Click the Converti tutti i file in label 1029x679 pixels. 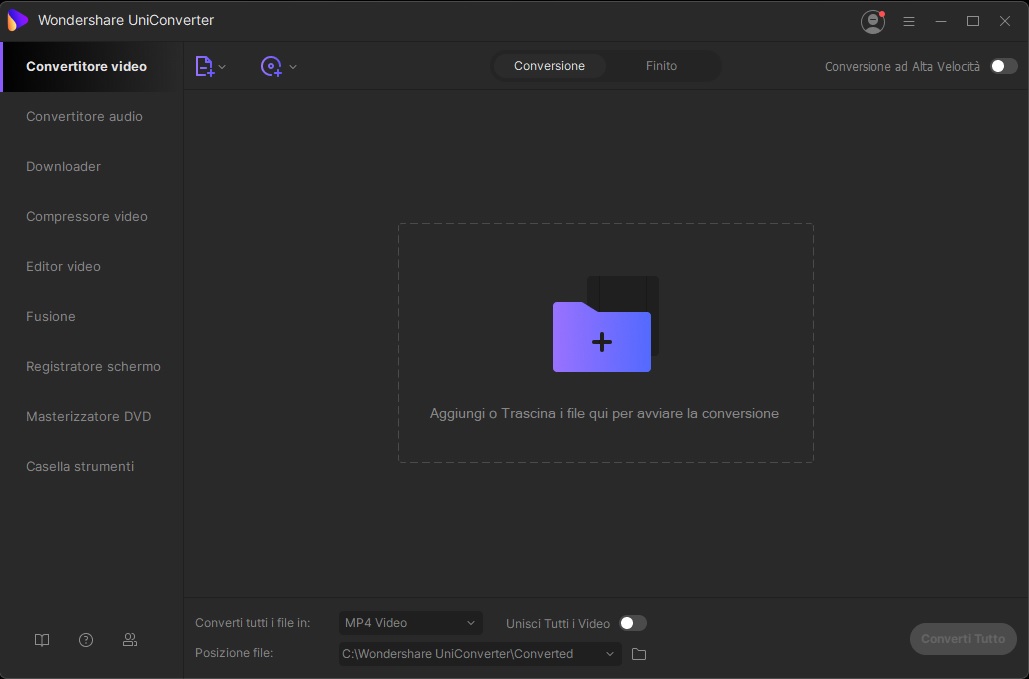click(x=253, y=623)
